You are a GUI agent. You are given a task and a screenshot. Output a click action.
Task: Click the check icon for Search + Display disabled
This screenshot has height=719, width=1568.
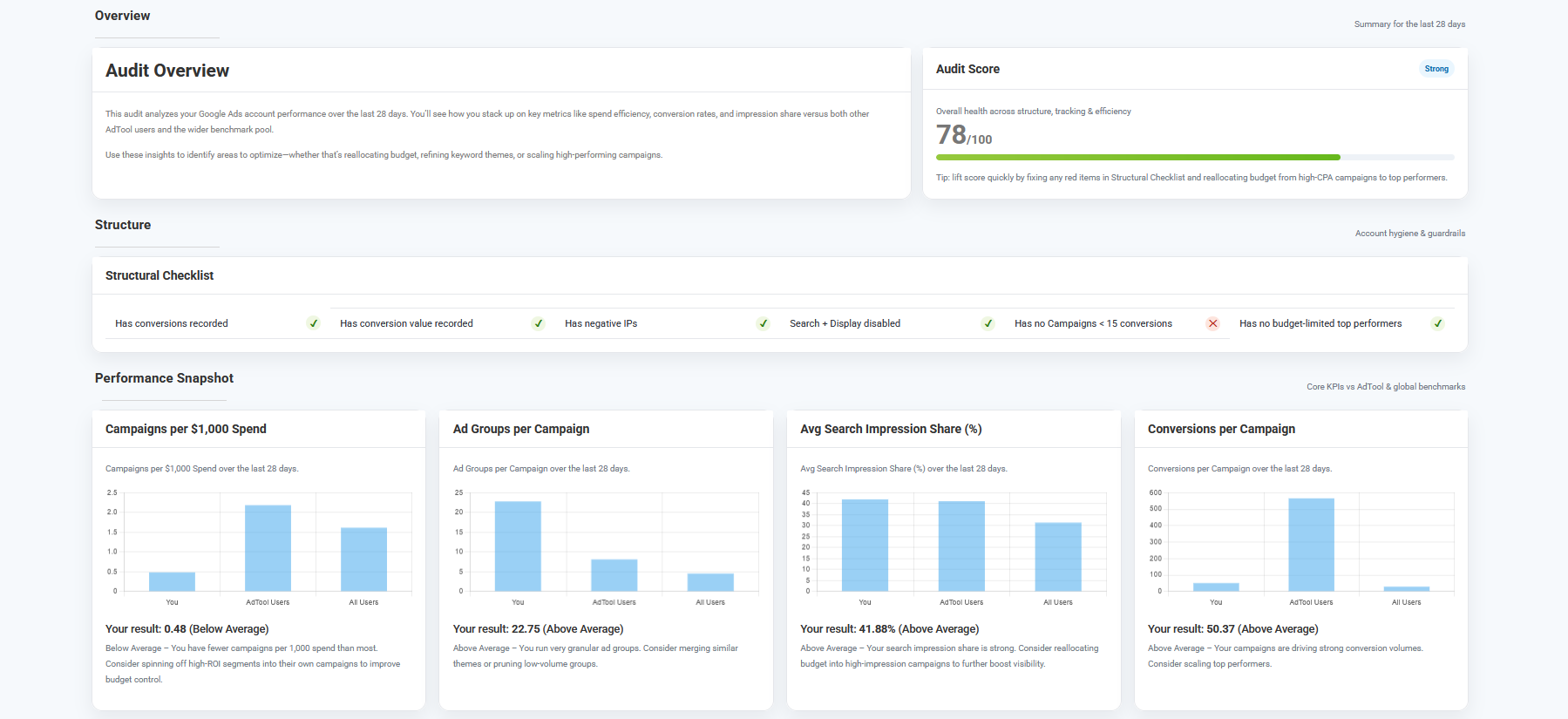click(988, 323)
